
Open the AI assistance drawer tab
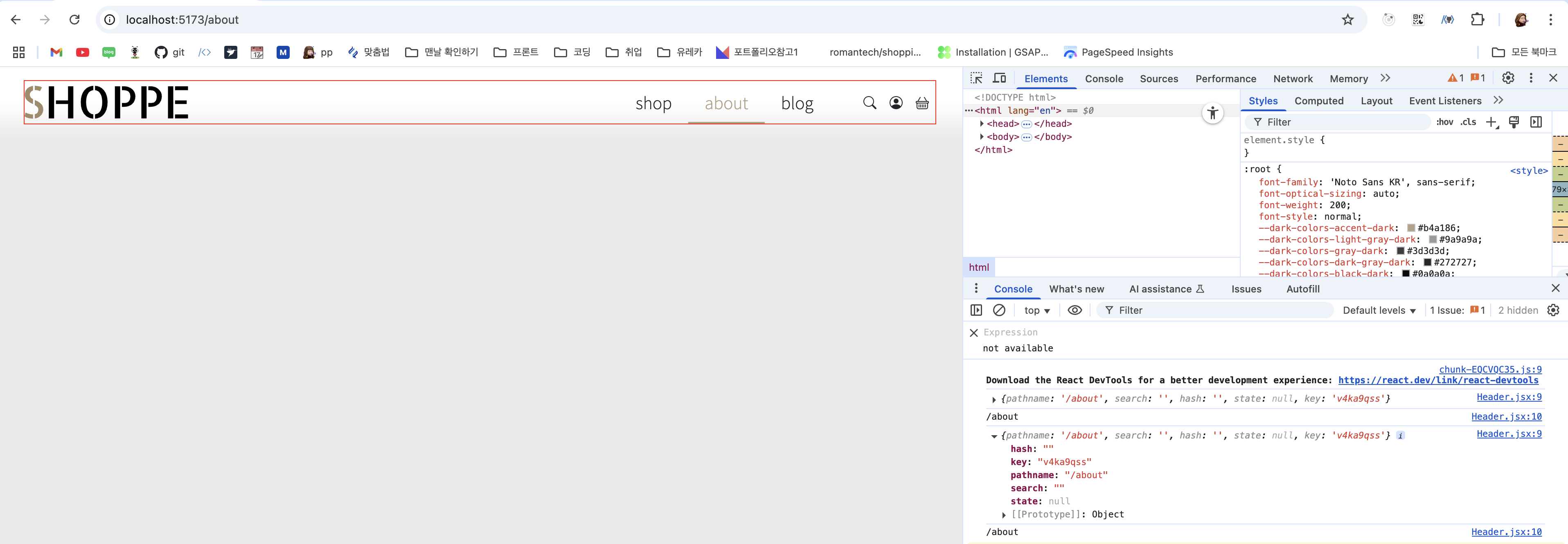point(1166,289)
